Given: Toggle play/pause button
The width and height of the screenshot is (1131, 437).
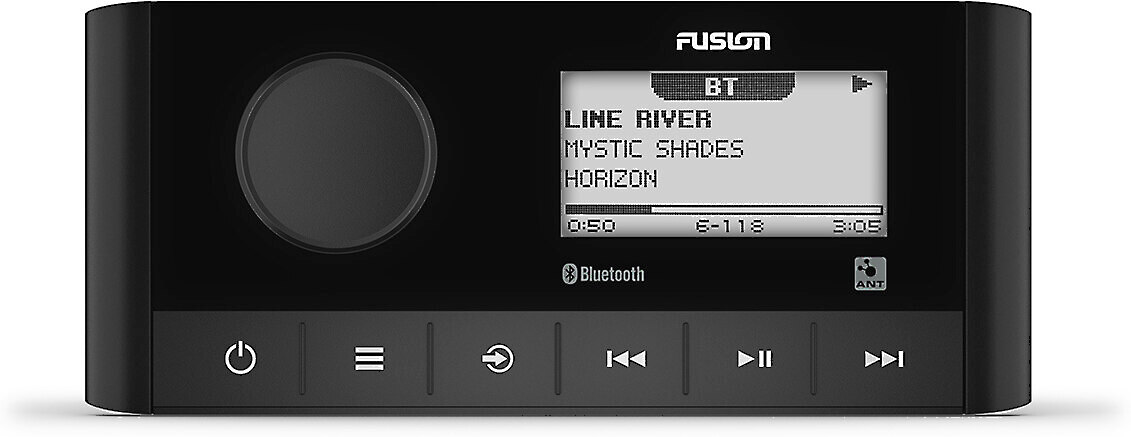Looking at the screenshot, I should 754,358.
